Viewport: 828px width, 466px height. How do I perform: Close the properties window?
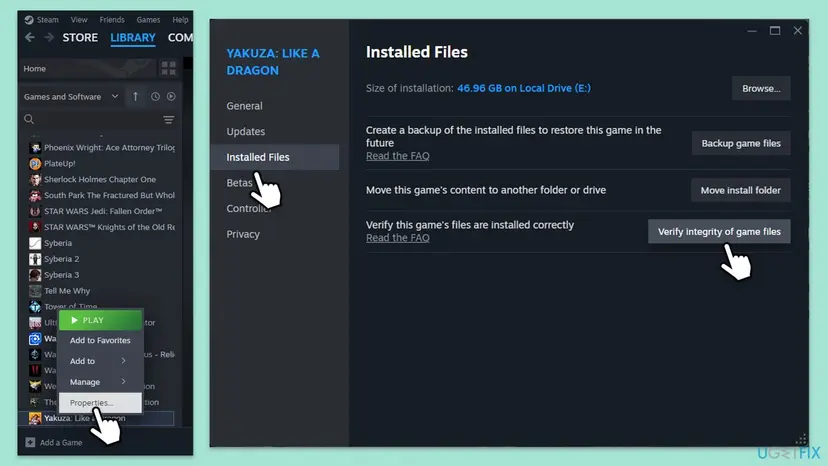pos(797,31)
